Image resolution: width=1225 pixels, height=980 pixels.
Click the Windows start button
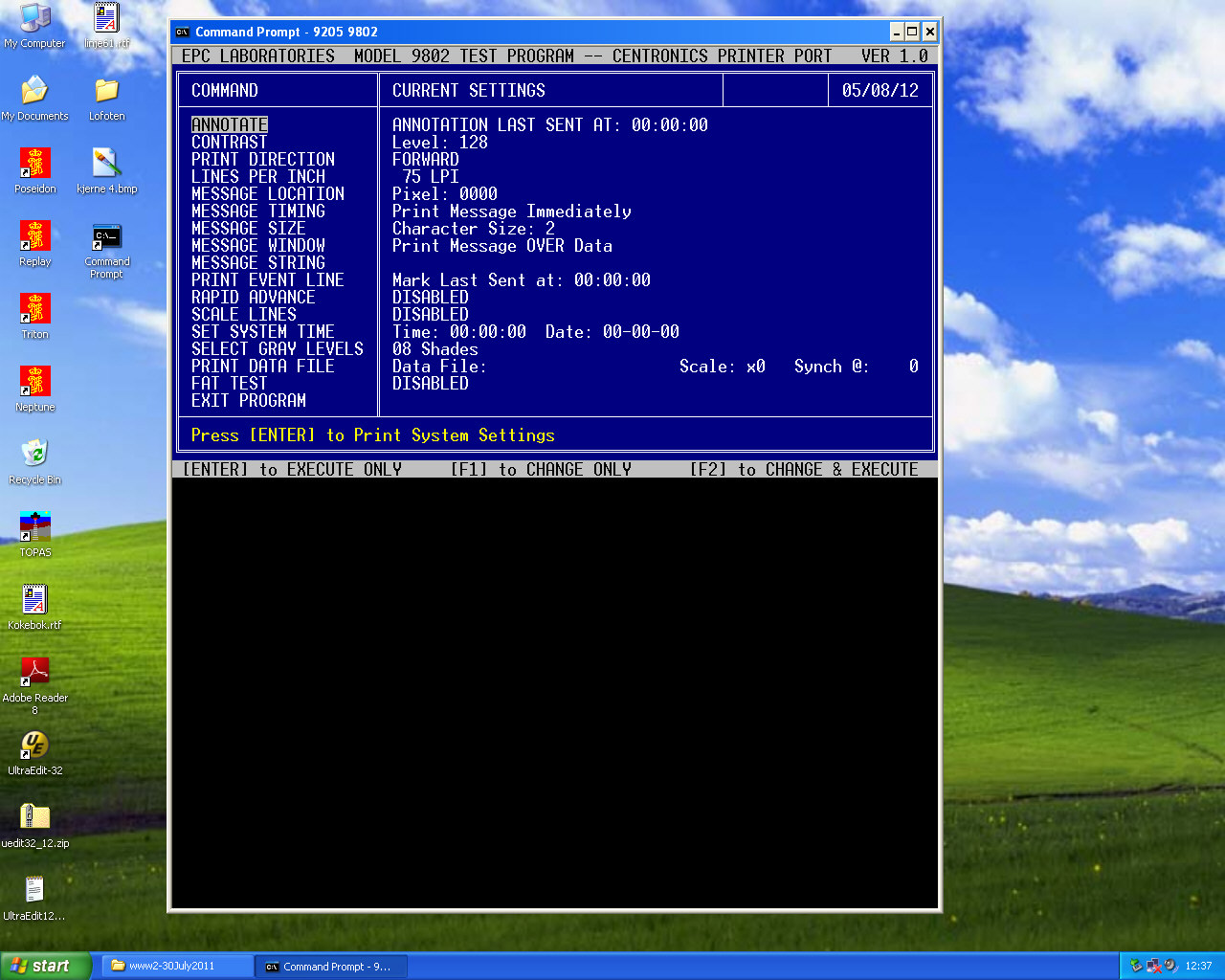[x=46, y=966]
